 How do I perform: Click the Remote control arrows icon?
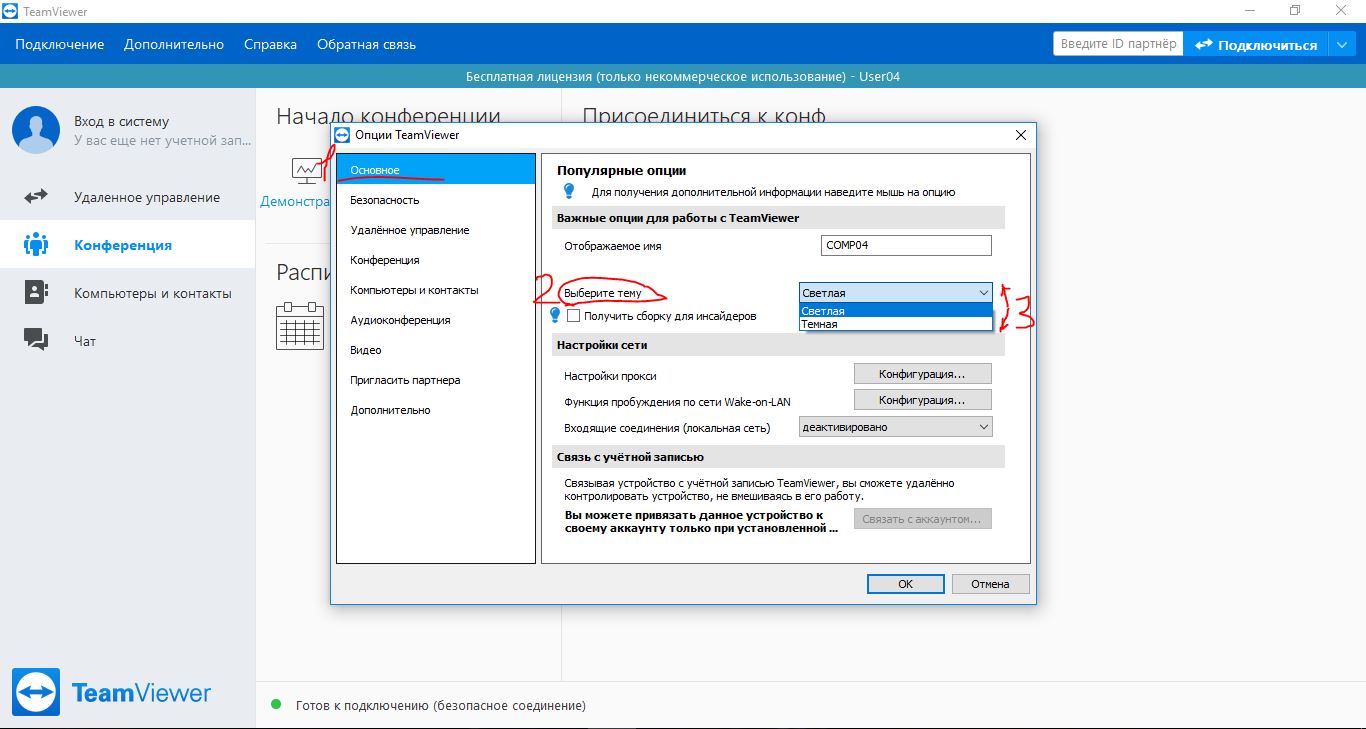[36, 197]
